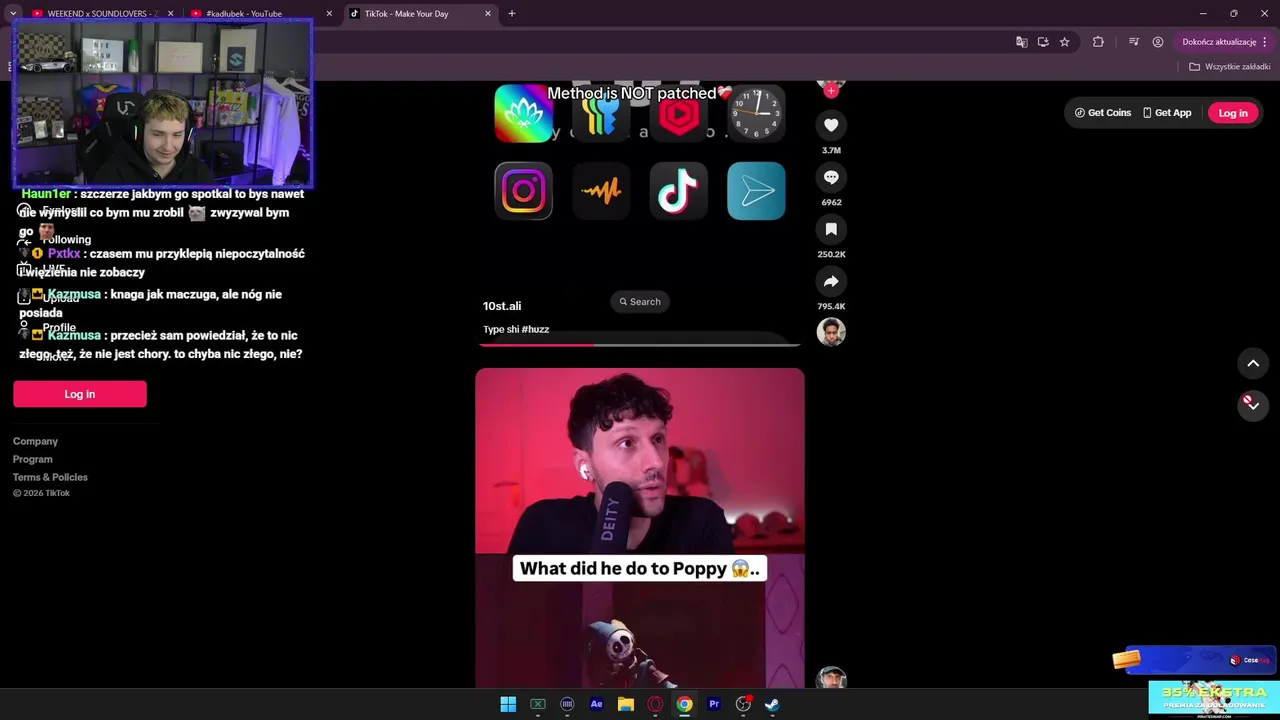Open the 10st.ali creator name
The height and width of the screenshot is (720, 1280).
pos(502,306)
